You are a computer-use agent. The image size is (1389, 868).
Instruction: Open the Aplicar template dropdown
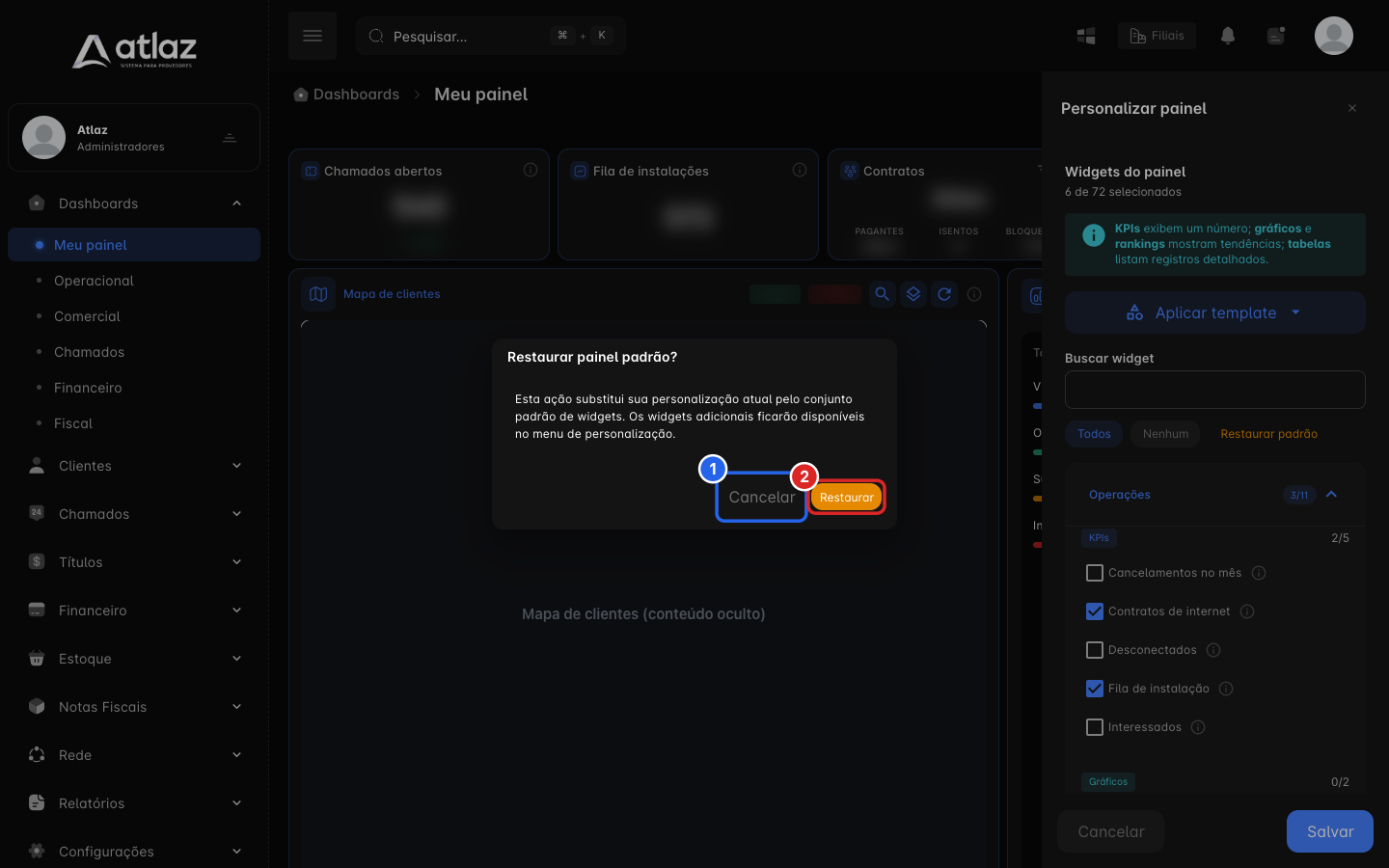[x=1215, y=312]
